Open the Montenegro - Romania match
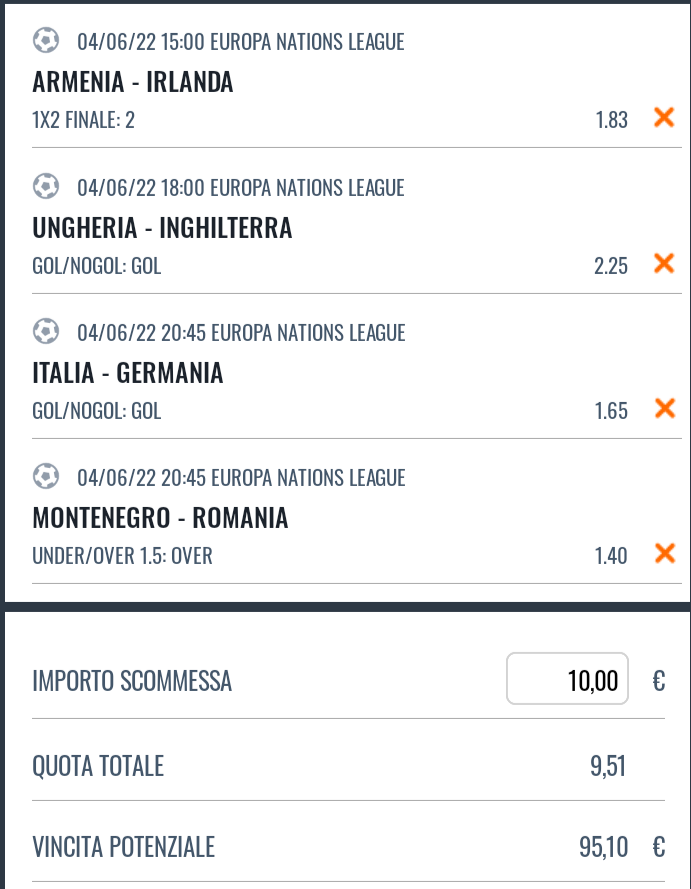 [x=160, y=518]
